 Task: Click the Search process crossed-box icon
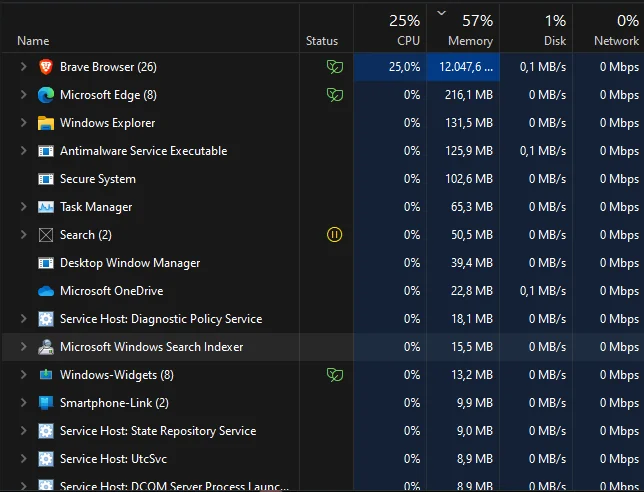point(46,235)
